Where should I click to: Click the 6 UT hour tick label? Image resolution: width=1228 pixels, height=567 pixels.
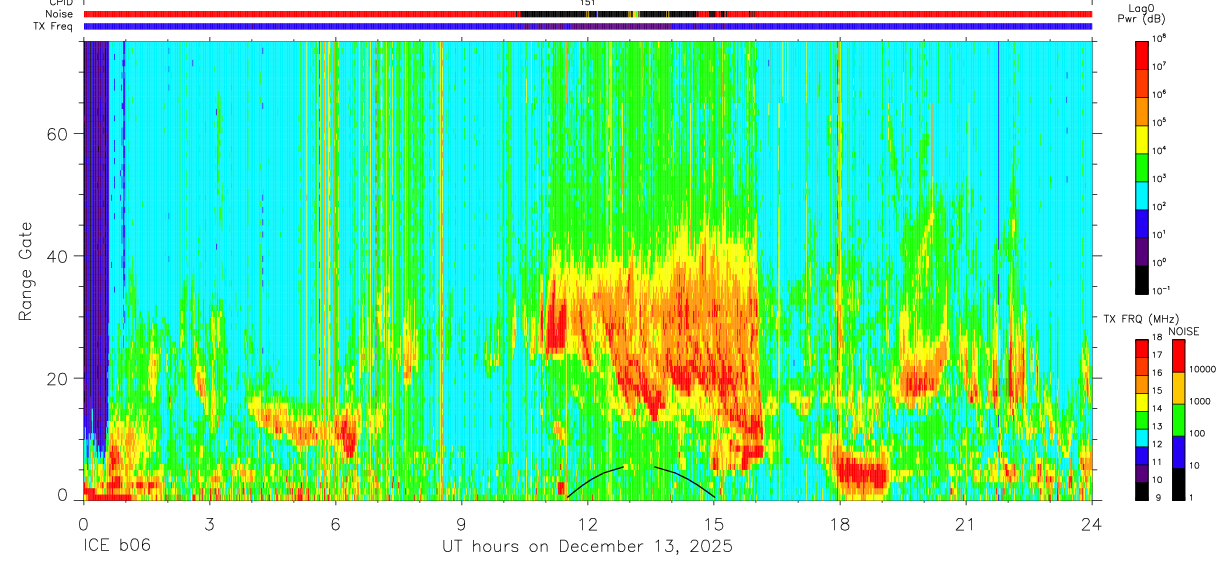click(335, 524)
